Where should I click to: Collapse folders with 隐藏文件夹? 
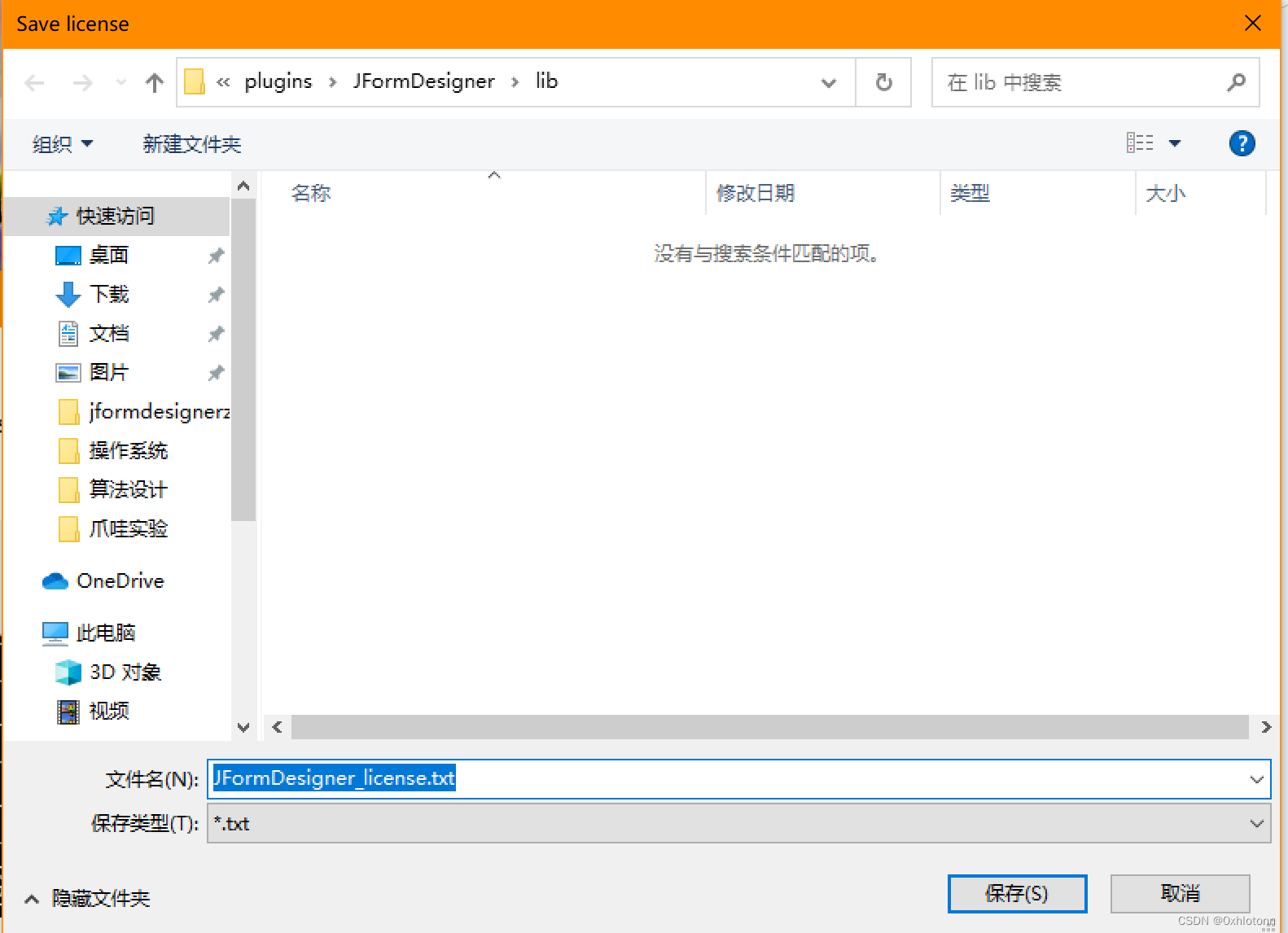88,899
